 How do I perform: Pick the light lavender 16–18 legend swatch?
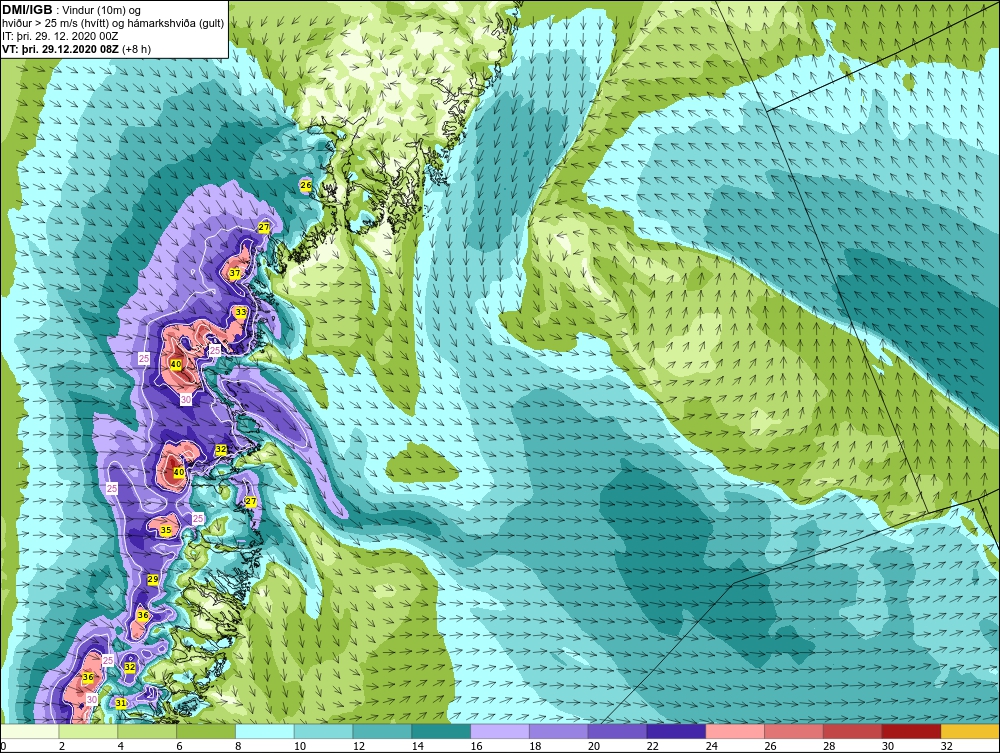click(x=500, y=731)
